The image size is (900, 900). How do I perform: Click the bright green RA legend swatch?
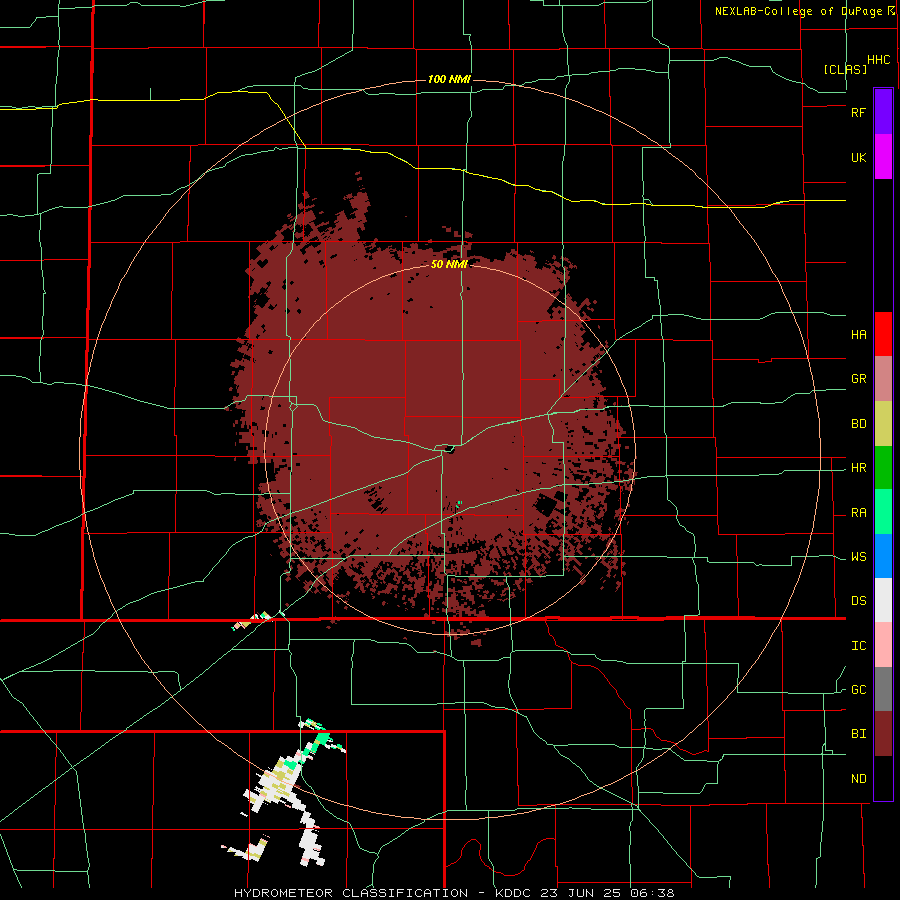pyautogui.click(x=883, y=511)
